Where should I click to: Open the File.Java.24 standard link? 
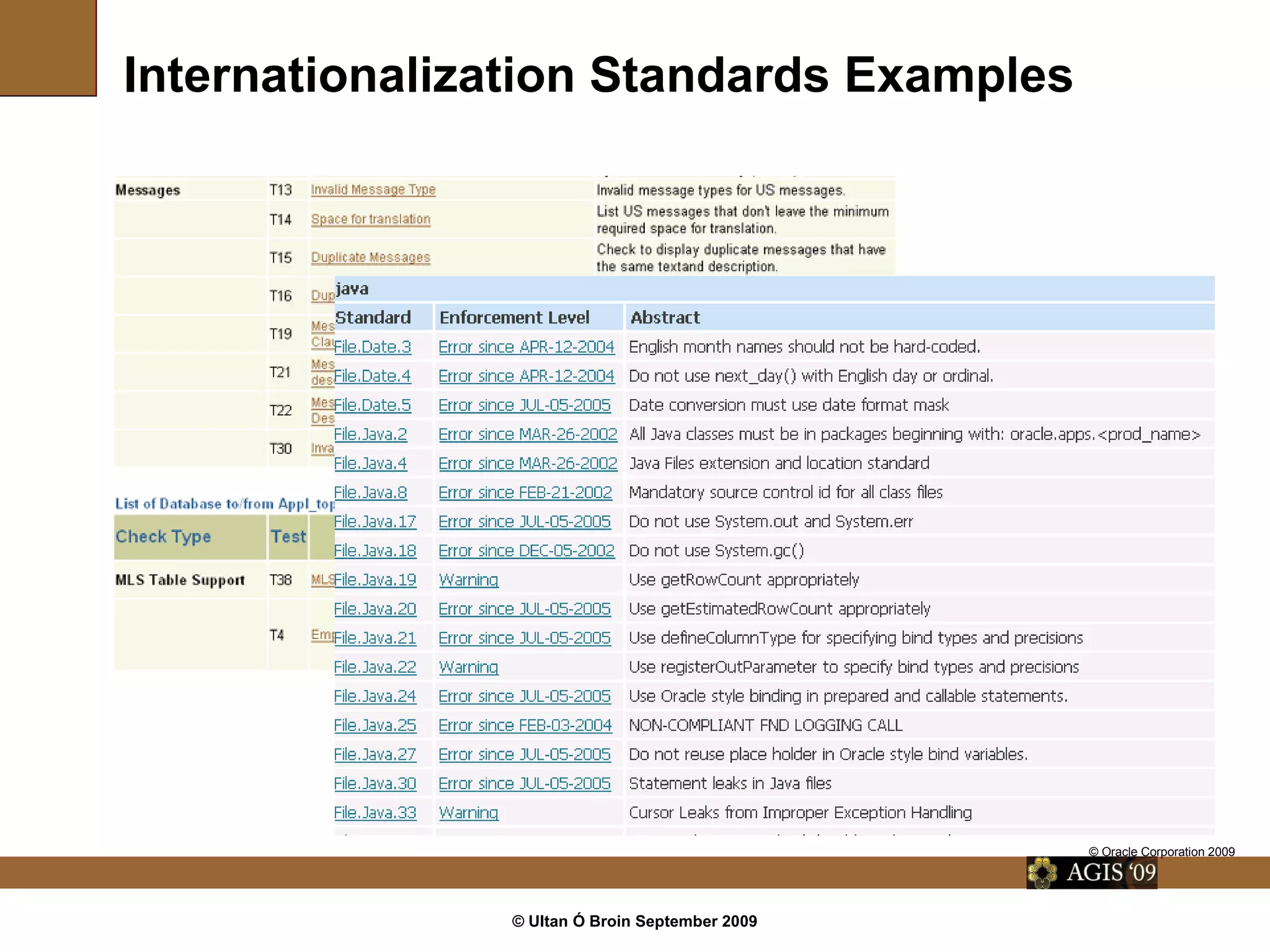point(375,696)
